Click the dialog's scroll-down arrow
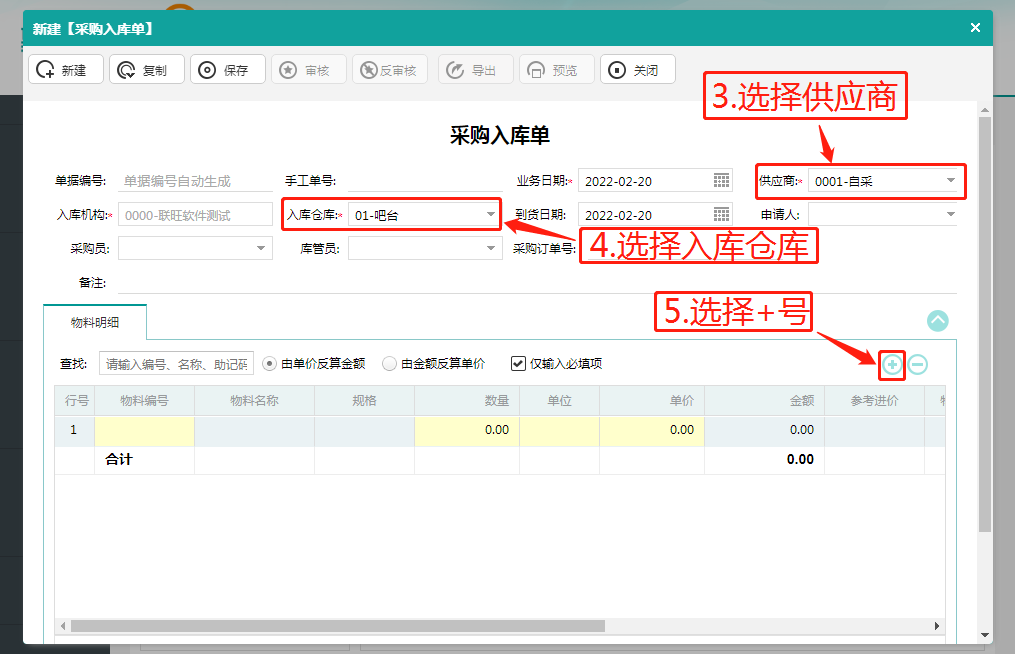This screenshot has height=654, width=1015. coord(985,635)
